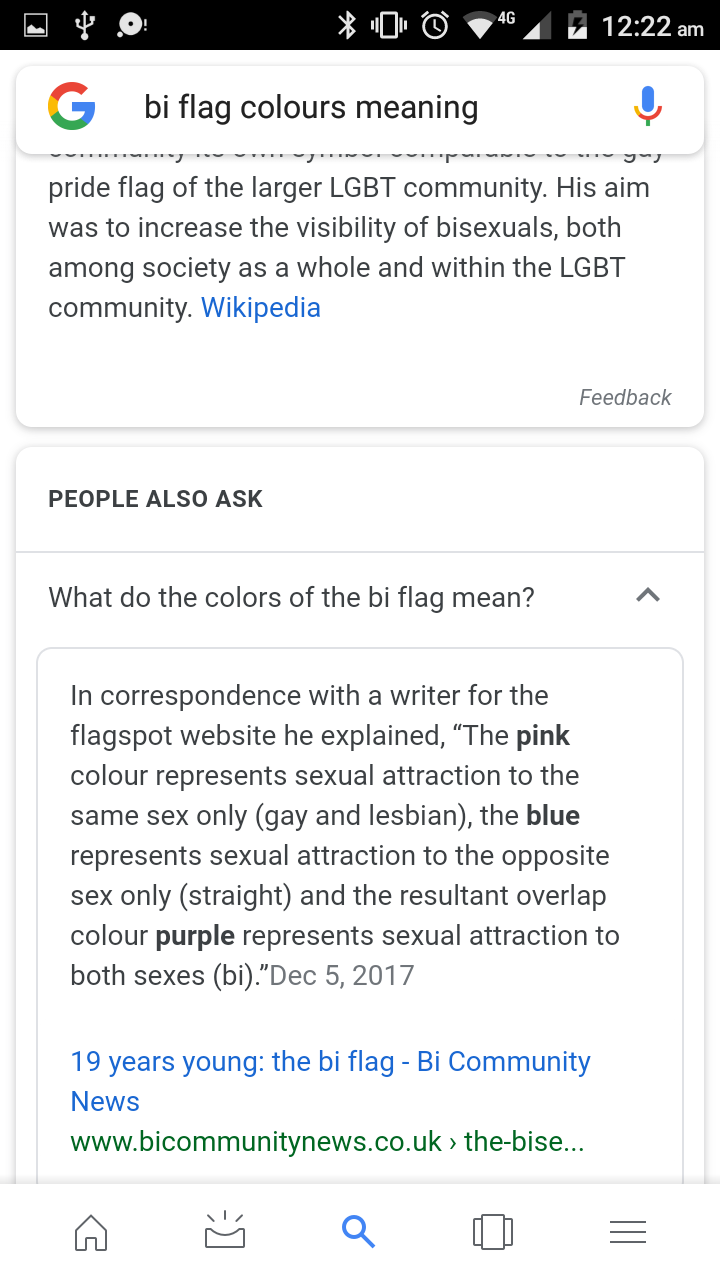The image size is (720, 1280).
Task: Tap the Wi-Fi status icon
Action: coord(480,25)
